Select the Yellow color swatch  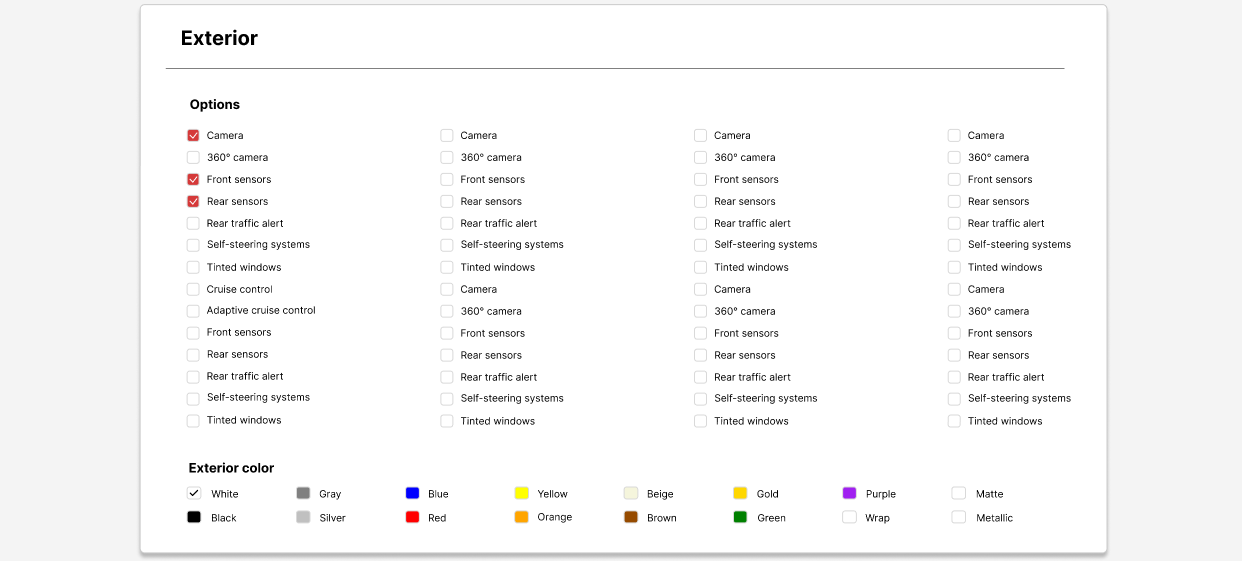(521, 493)
